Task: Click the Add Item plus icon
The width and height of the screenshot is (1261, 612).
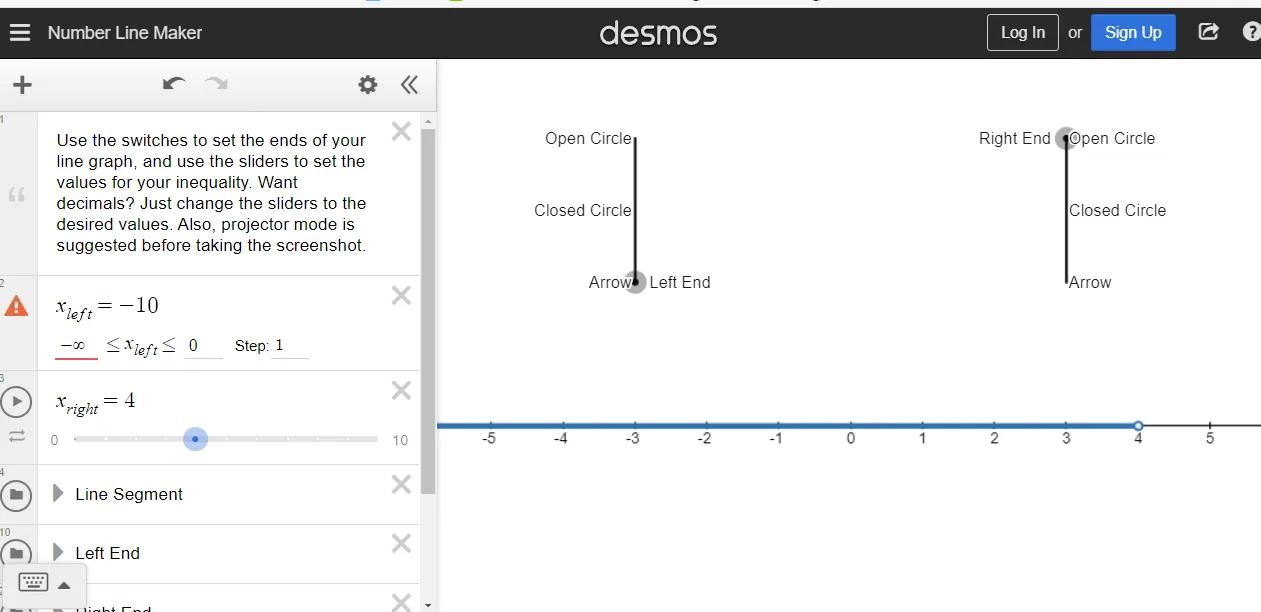Action: pos(22,85)
